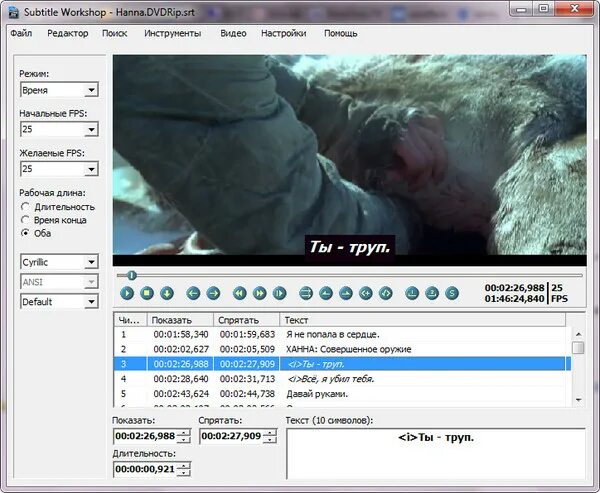Image resolution: width=600 pixels, height=493 pixels.
Task: Mark first sync point icon '1'
Action: [412, 294]
